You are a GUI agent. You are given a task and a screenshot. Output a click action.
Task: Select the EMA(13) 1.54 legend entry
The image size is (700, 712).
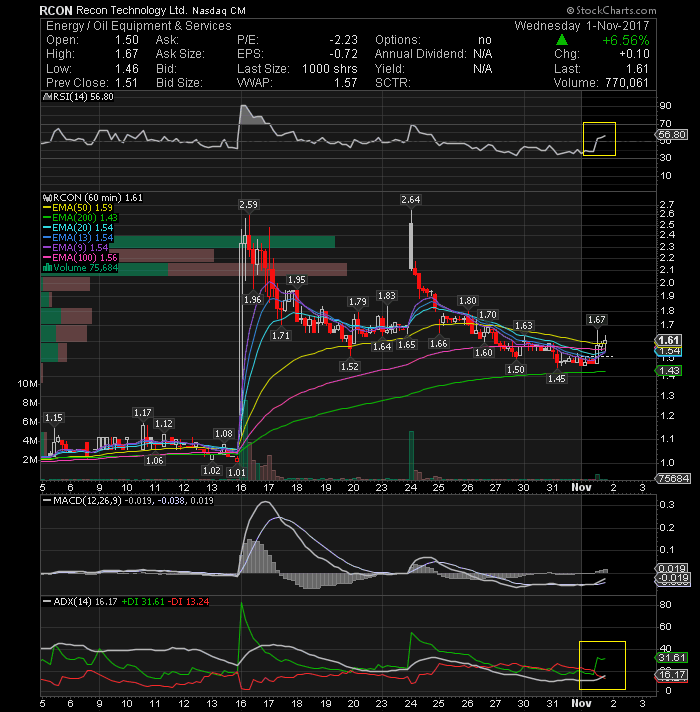pyautogui.click(x=78, y=238)
